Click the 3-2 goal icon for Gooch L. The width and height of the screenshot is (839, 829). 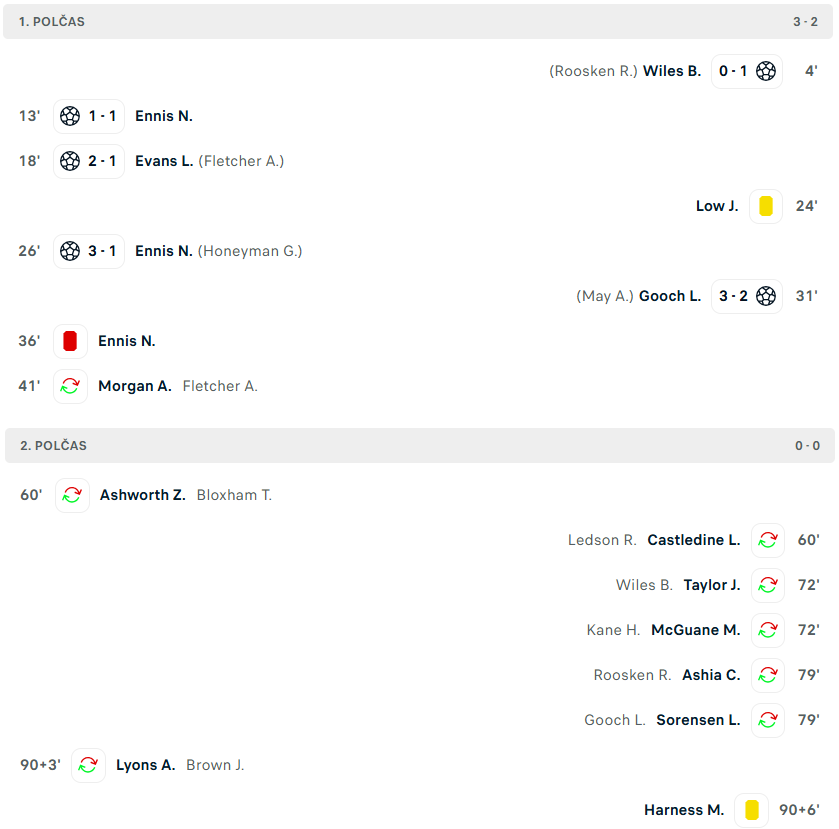(x=766, y=296)
